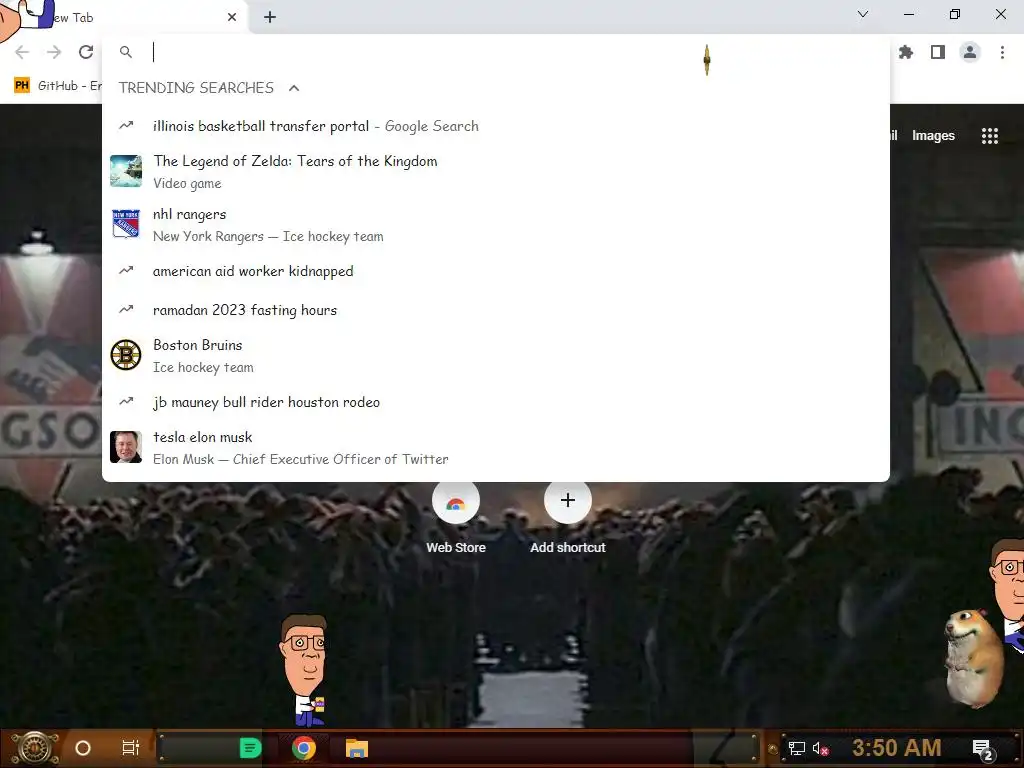
Task: Click the Elon Musk portrait thumbnail
Action: coord(126,447)
